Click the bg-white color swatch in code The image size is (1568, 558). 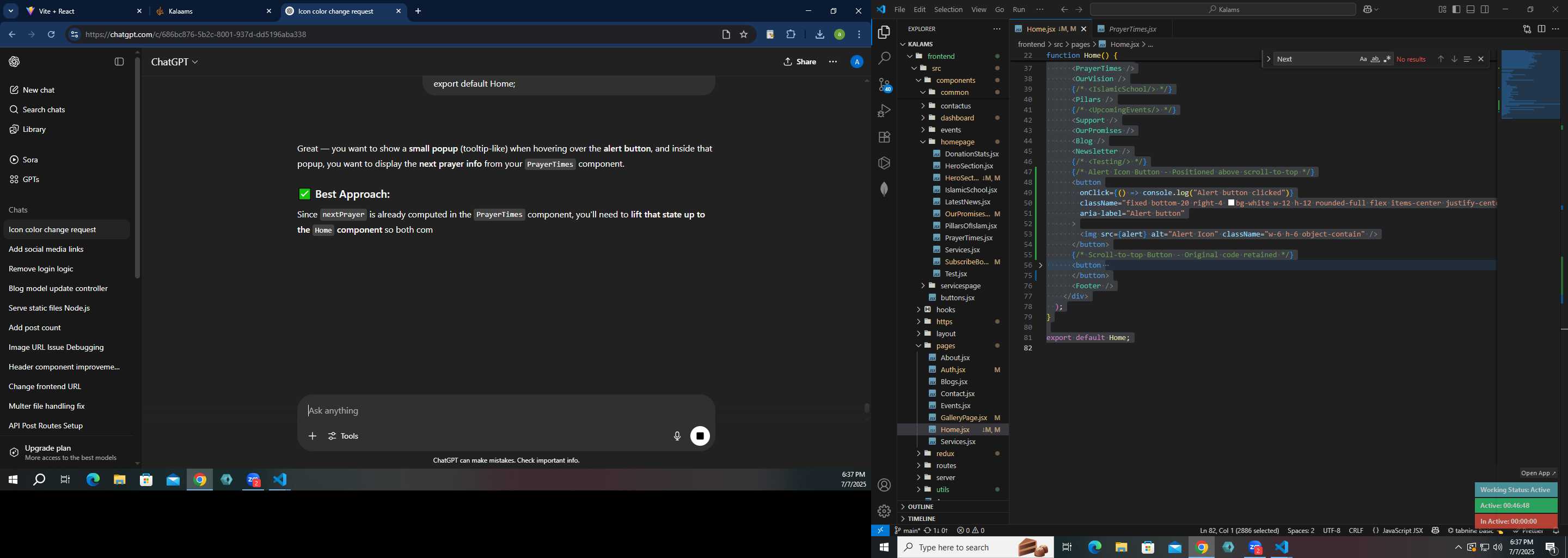point(1232,203)
